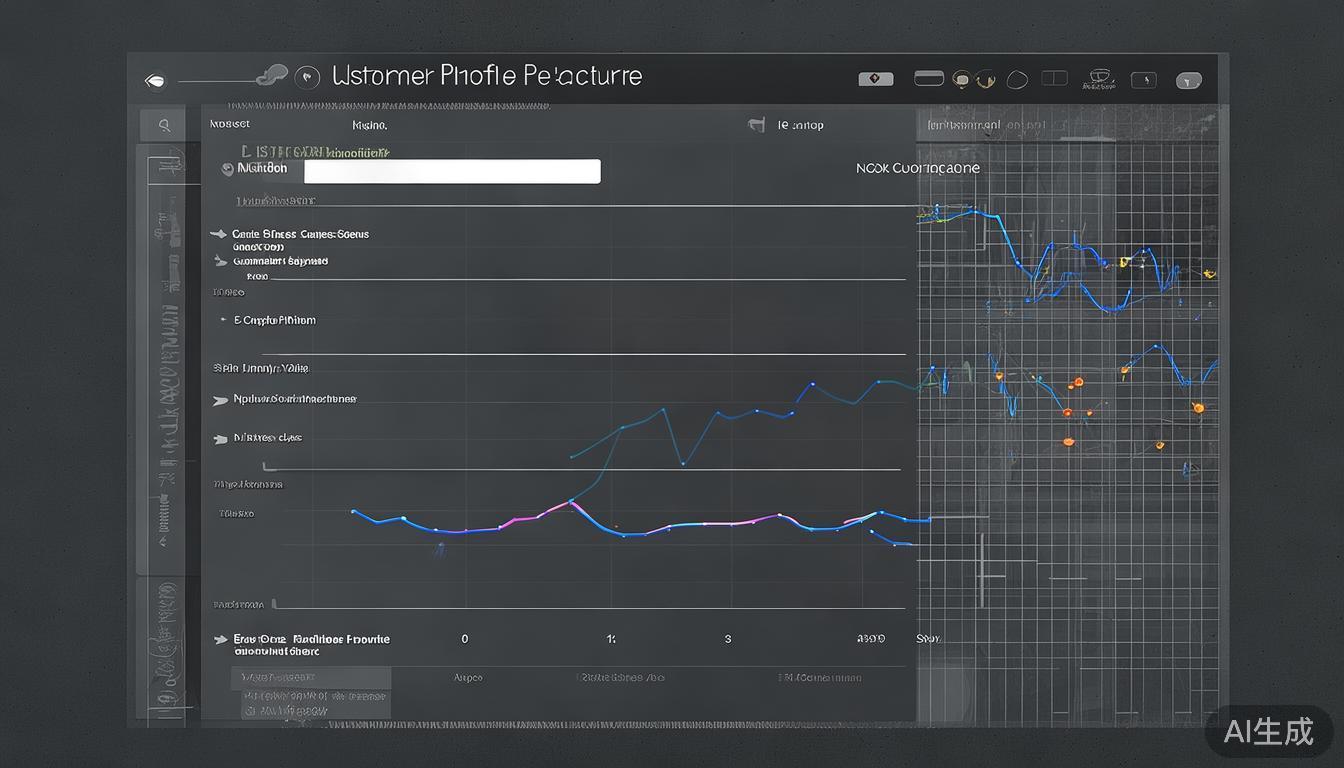Click the cloud-shaped icon in the title bar

tap(272, 74)
